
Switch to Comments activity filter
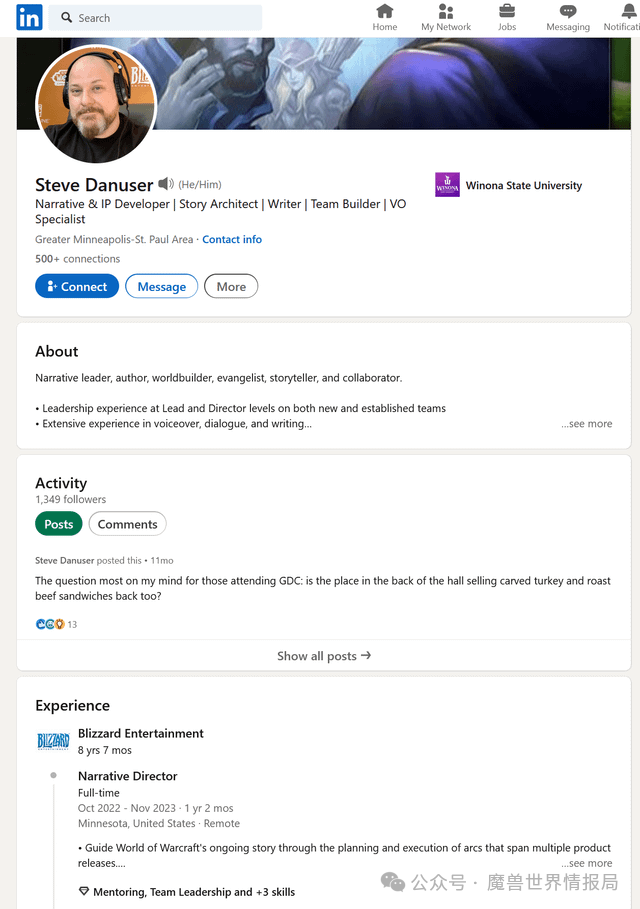(x=128, y=524)
